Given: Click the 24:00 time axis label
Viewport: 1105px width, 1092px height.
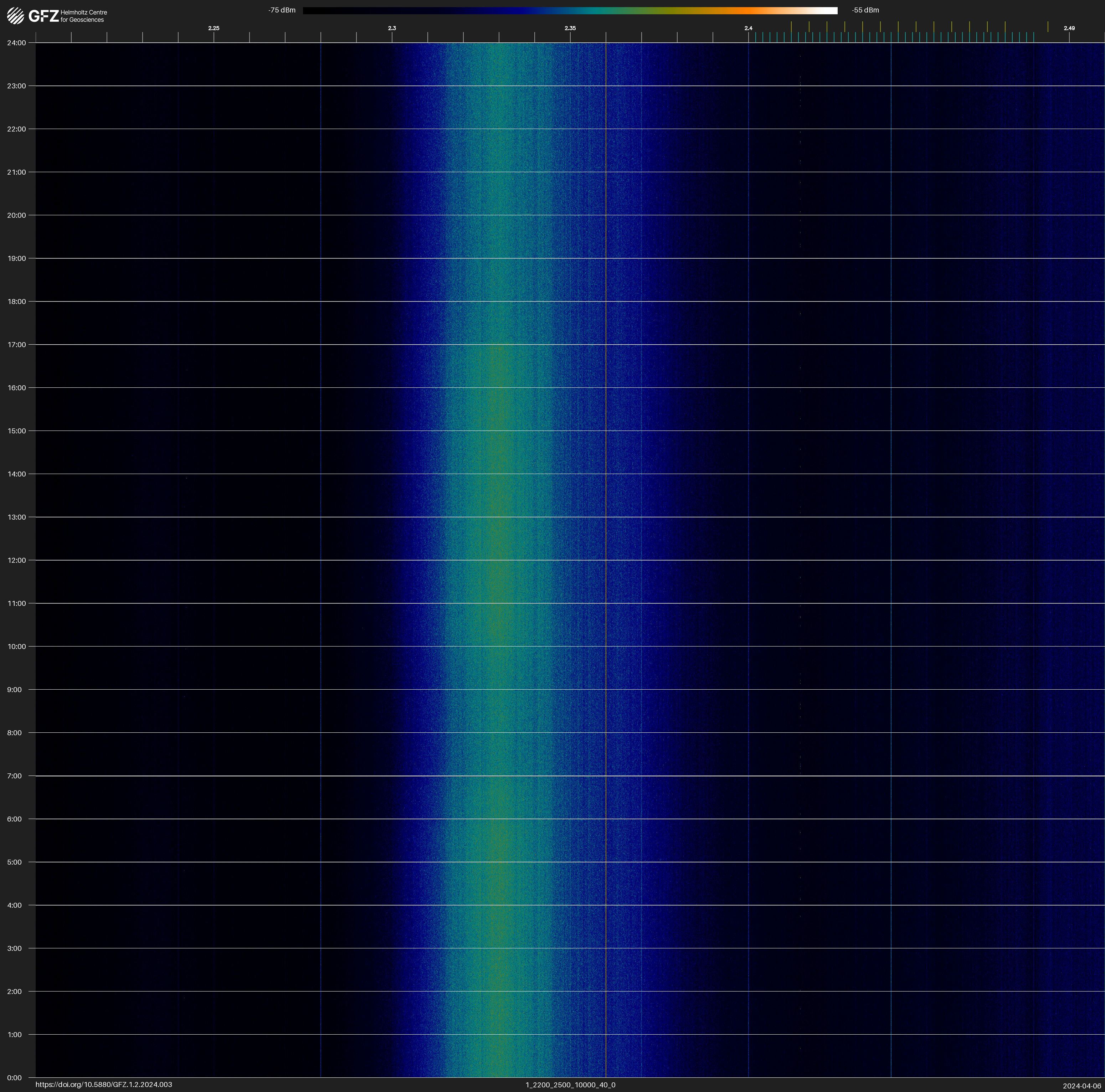Looking at the screenshot, I should point(17,43).
